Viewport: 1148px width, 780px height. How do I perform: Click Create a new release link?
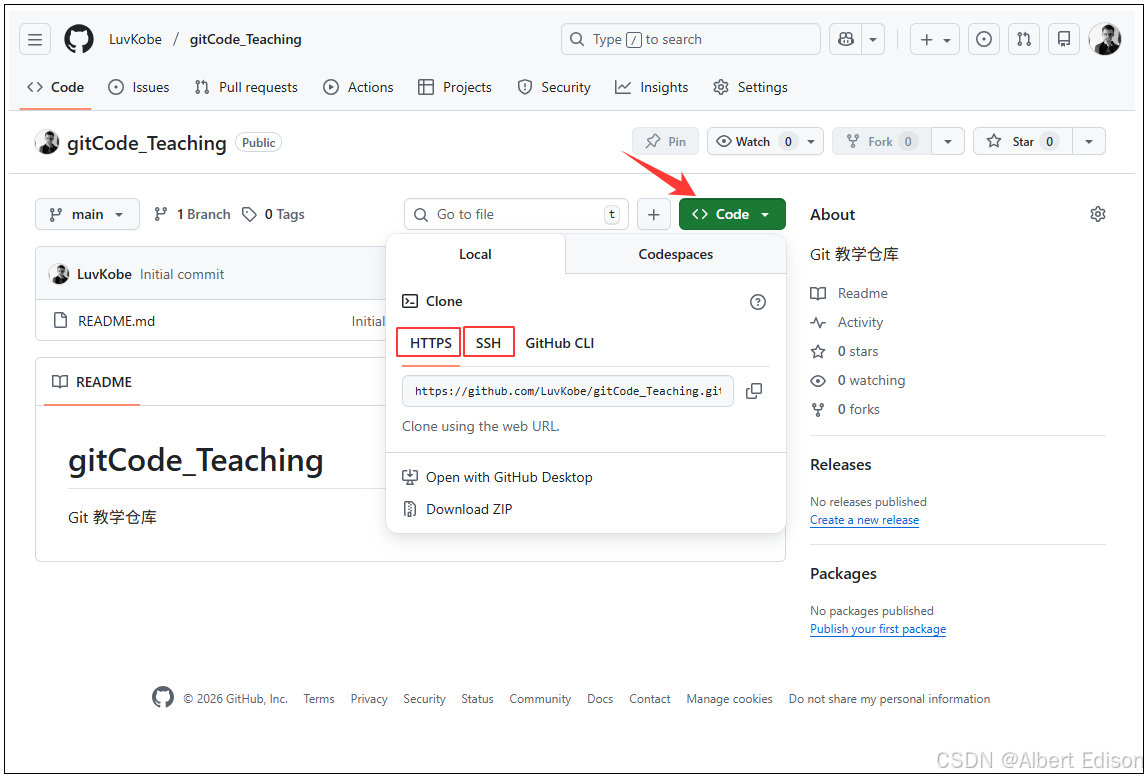(x=864, y=520)
